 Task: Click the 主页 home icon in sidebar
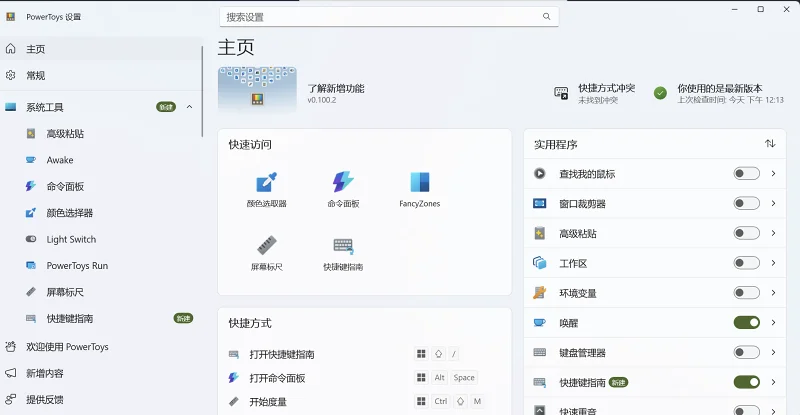(10, 48)
